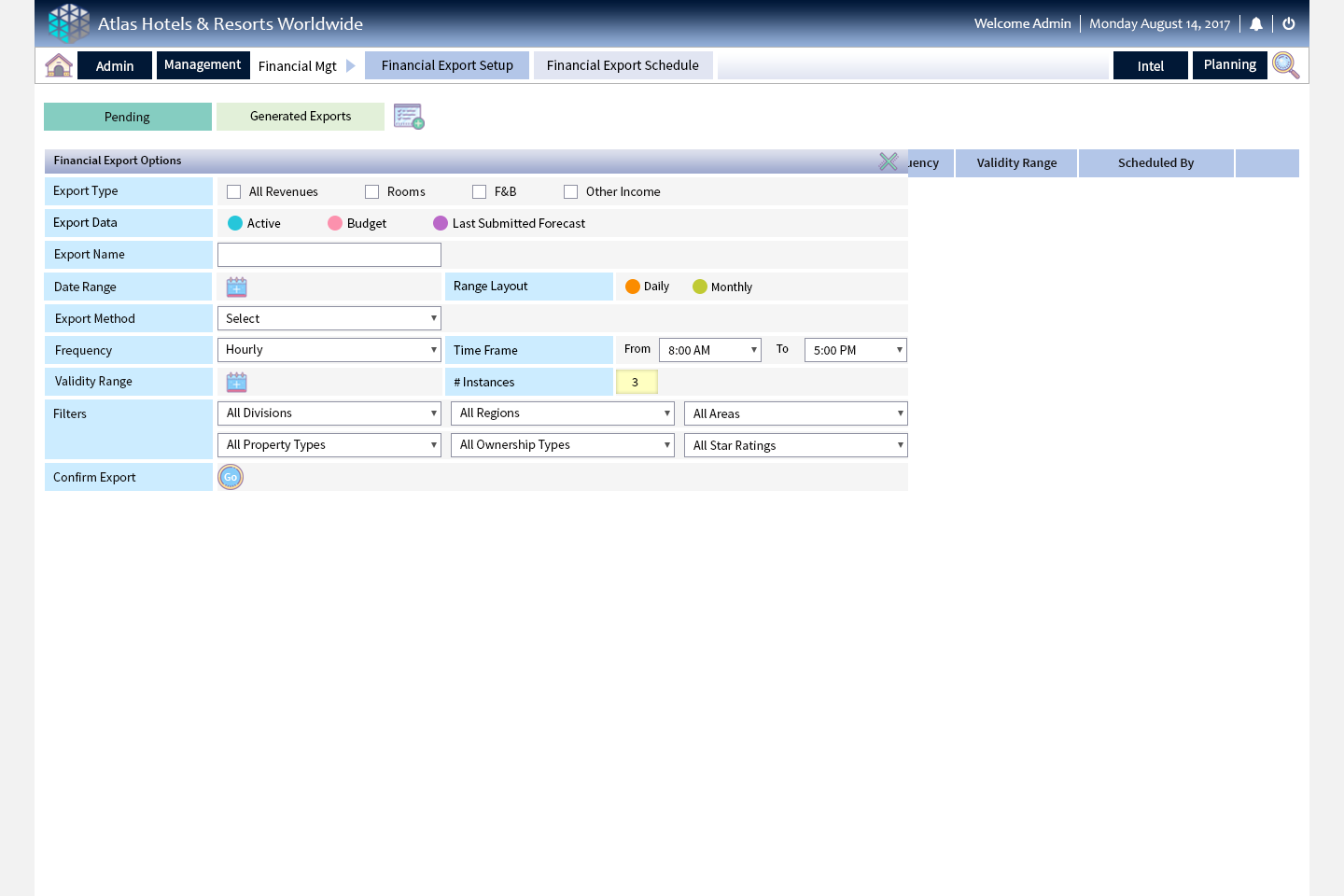Click the add new export schedule icon
This screenshot has height=896, width=1344.
(x=409, y=117)
